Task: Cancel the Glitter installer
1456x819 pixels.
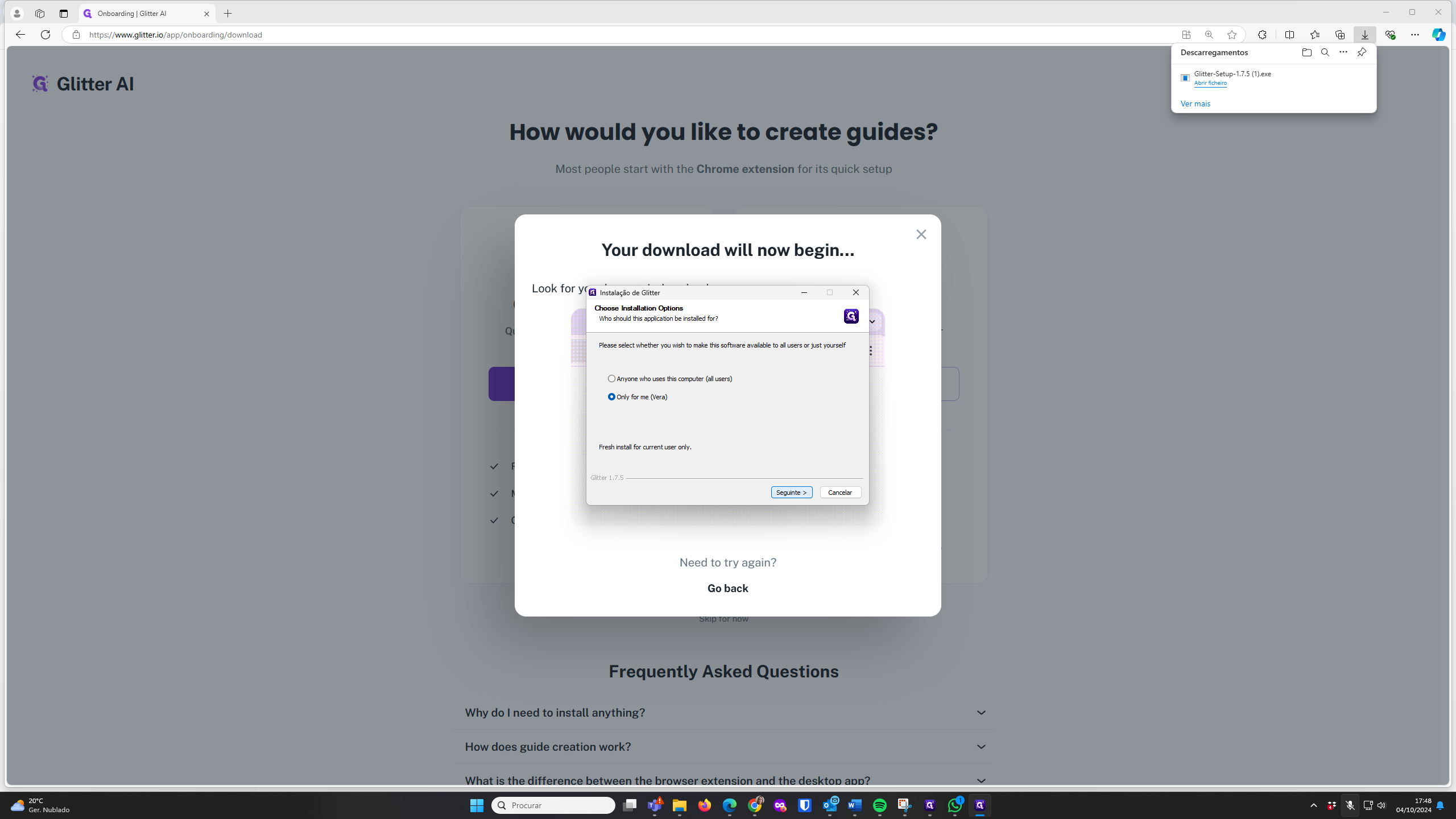Action: [840, 493]
